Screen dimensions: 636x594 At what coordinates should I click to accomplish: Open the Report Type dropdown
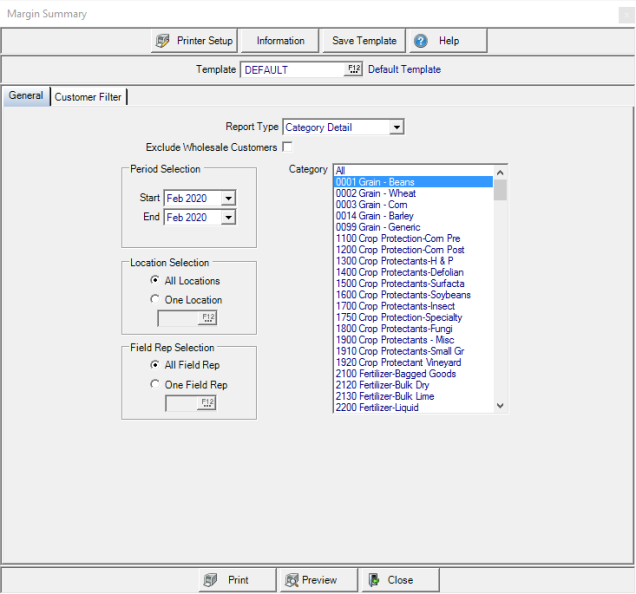click(x=396, y=127)
